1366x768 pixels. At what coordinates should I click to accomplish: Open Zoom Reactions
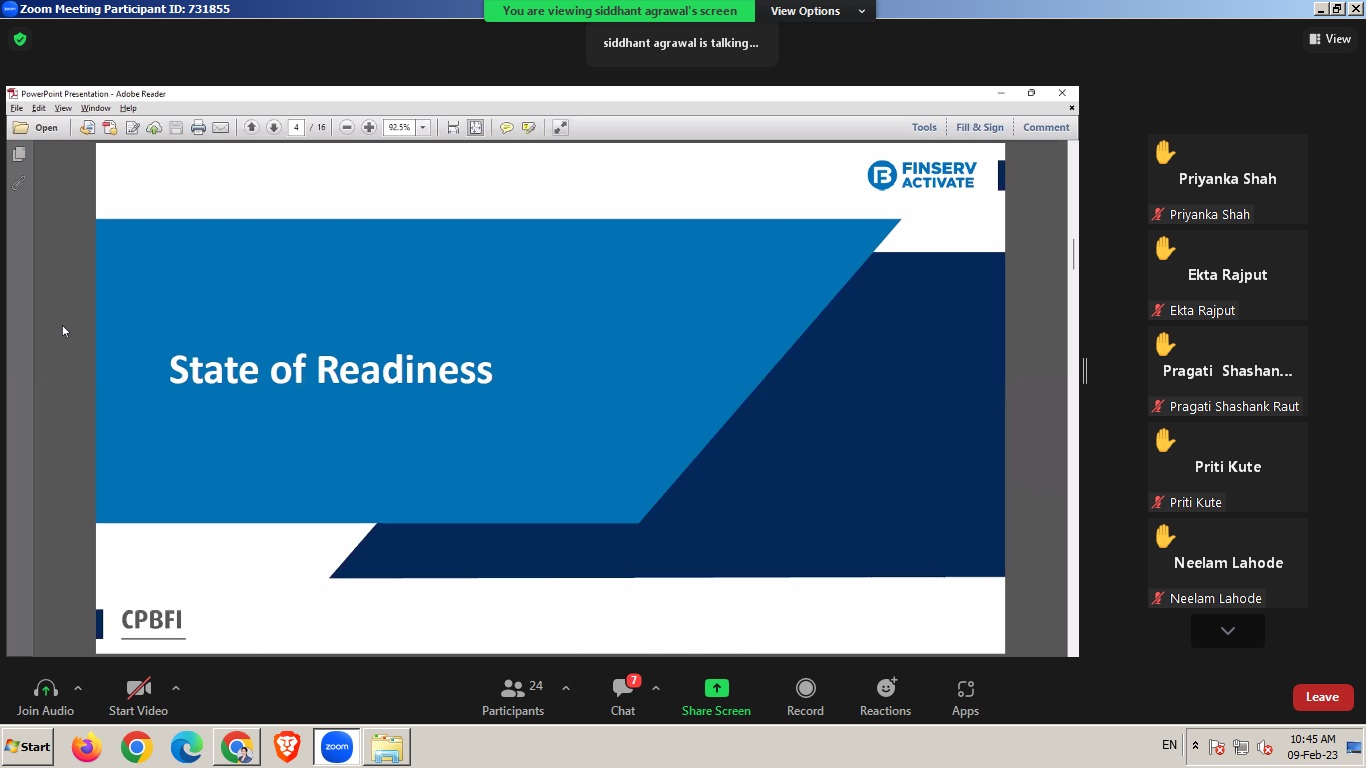coord(885,698)
